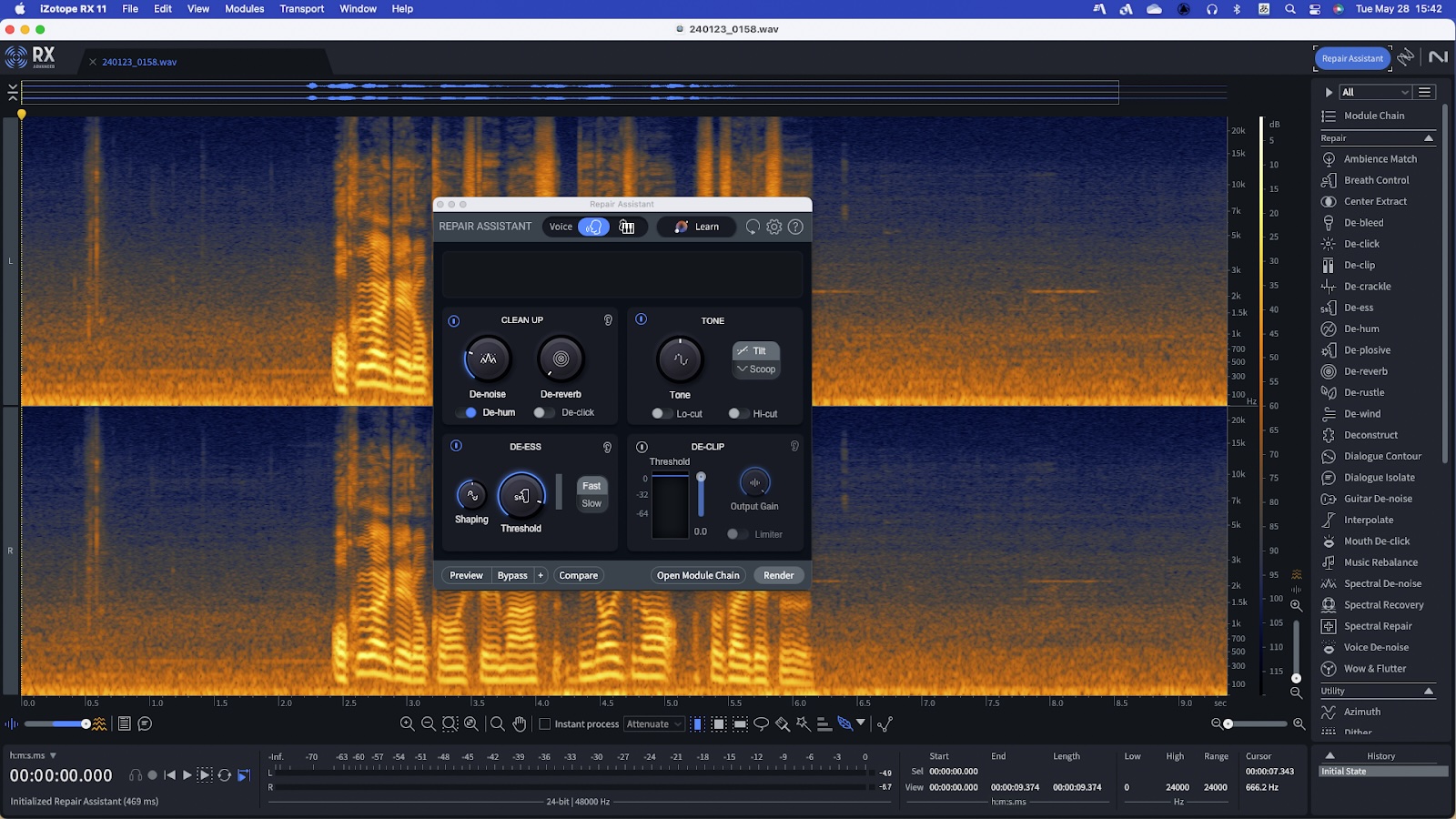This screenshot has height=819, width=1456.
Task: Toggle the De-hum switch
Action: [466, 412]
